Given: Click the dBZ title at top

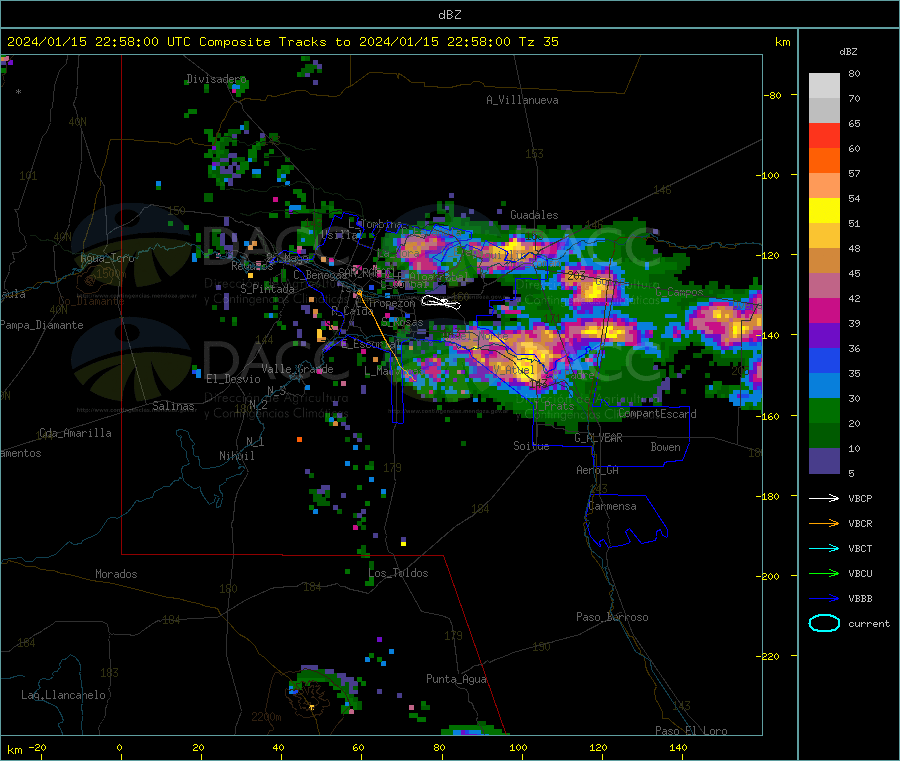Looking at the screenshot, I should (x=449, y=15).
